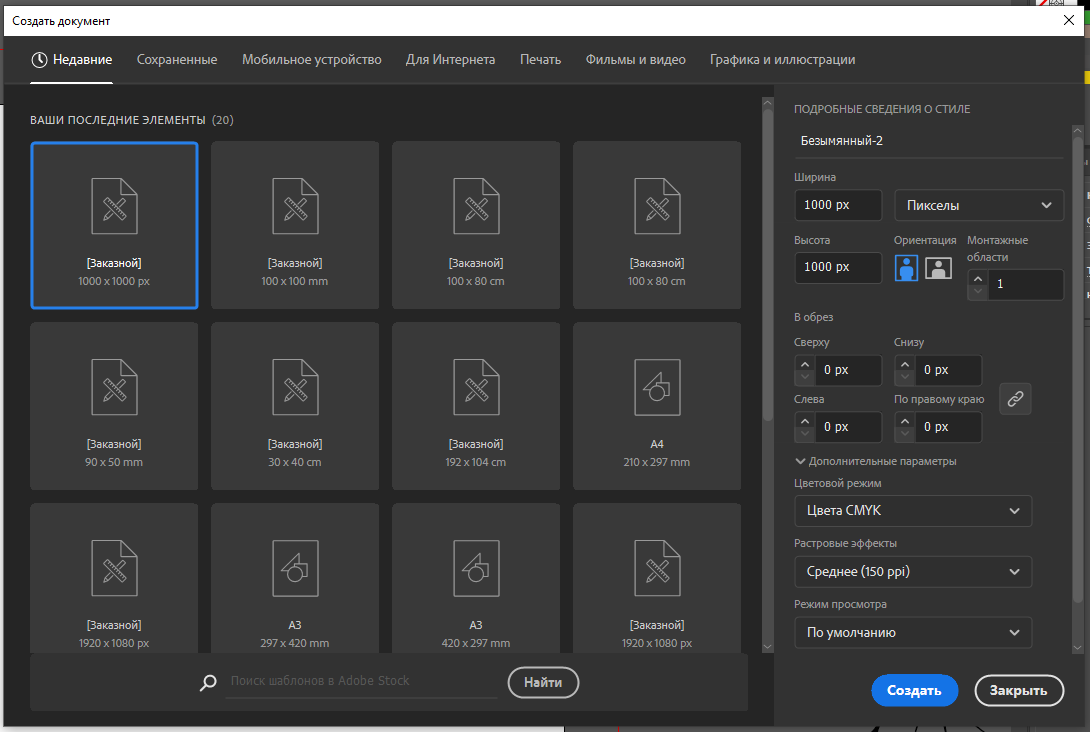
Task: Click the Слева bleed value field
Action: click(x=847, y=427)
